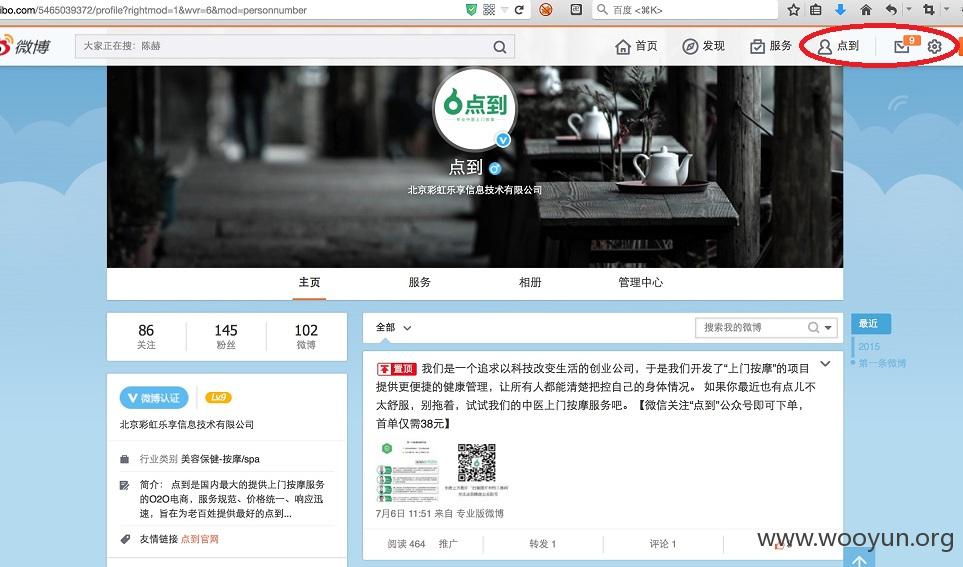The width and height of the screenshot is (963, 567).
Task: Click company name 北京彩虹乐享信息技术有限公司 under 微博认证
Action: 187,424
